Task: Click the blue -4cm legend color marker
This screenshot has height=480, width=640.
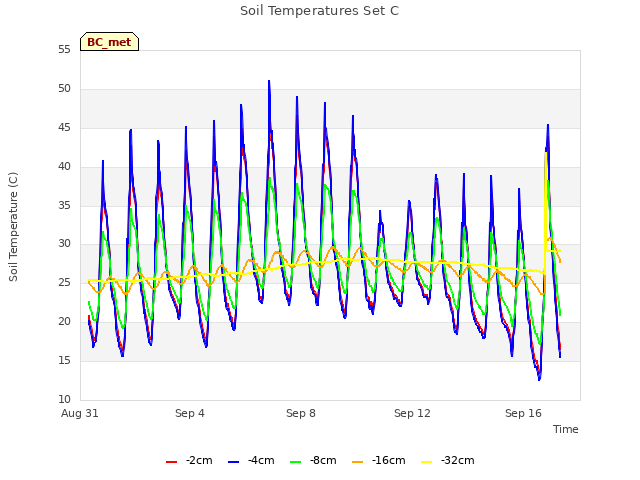Action: (233, 462)
